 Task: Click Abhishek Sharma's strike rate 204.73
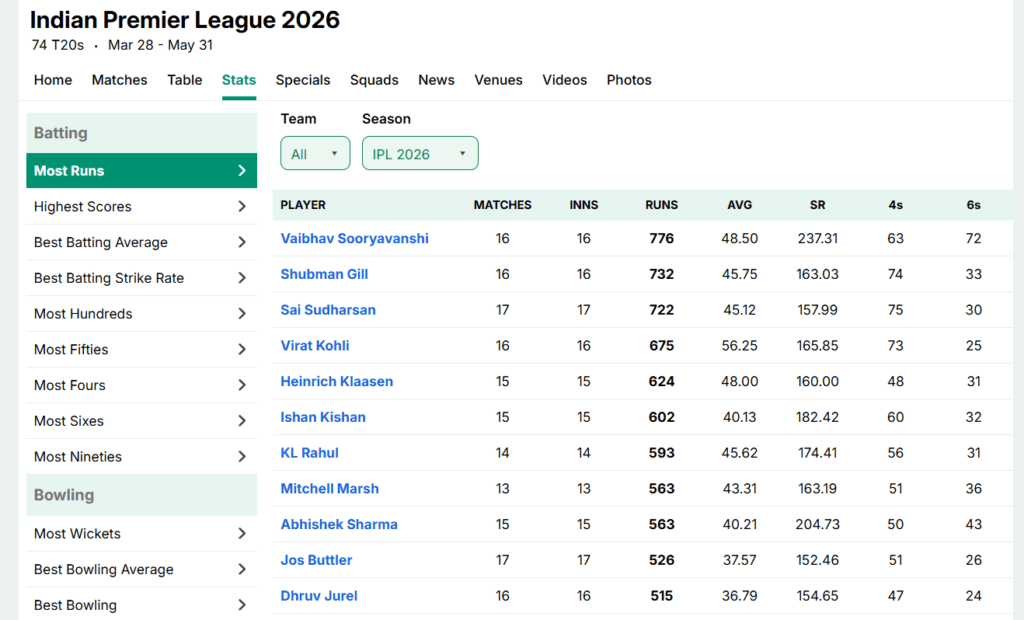818,525
